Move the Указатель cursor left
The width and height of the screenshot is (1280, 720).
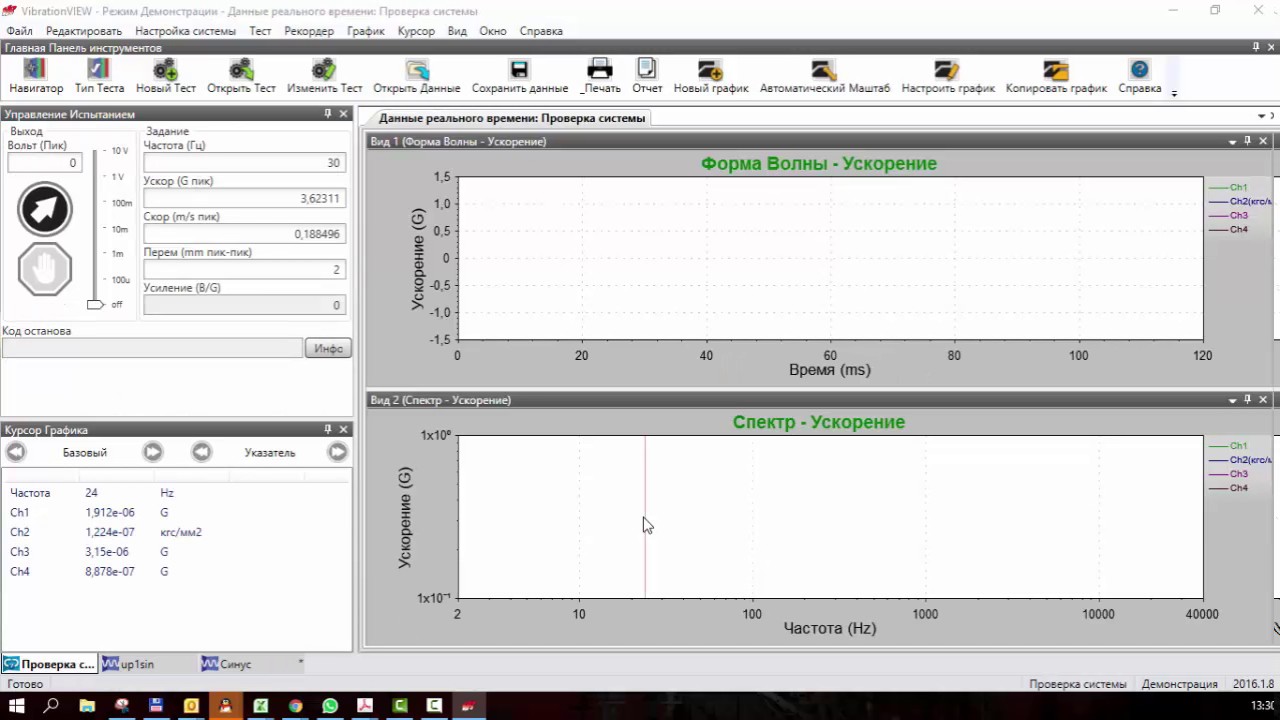pyautogui.click(x=201, y=452)
